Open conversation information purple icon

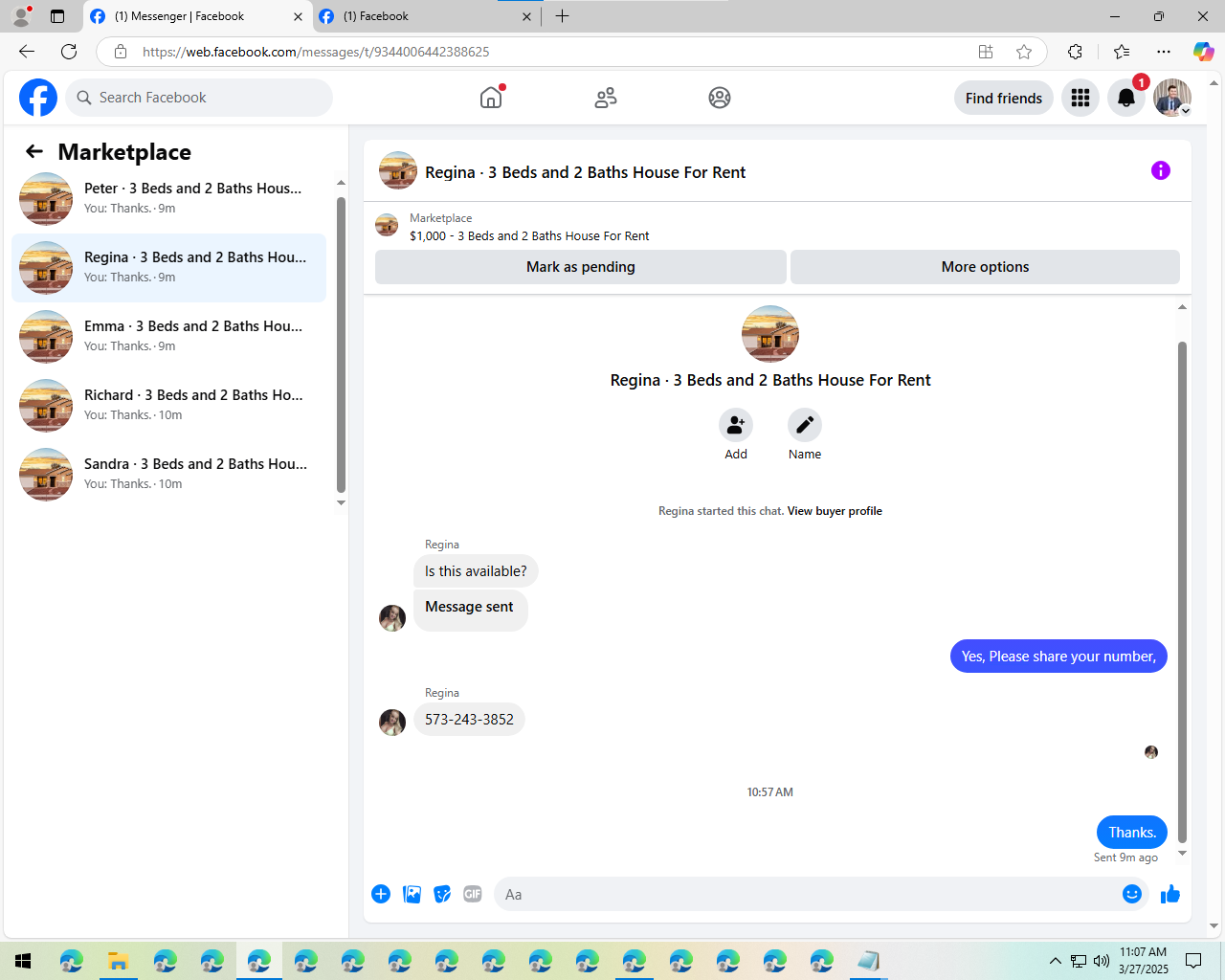point(1161,170)
